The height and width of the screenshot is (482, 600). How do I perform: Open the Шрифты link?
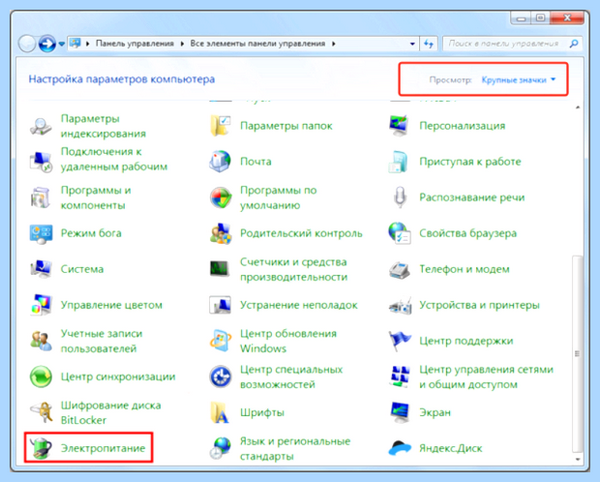[262, 413]
